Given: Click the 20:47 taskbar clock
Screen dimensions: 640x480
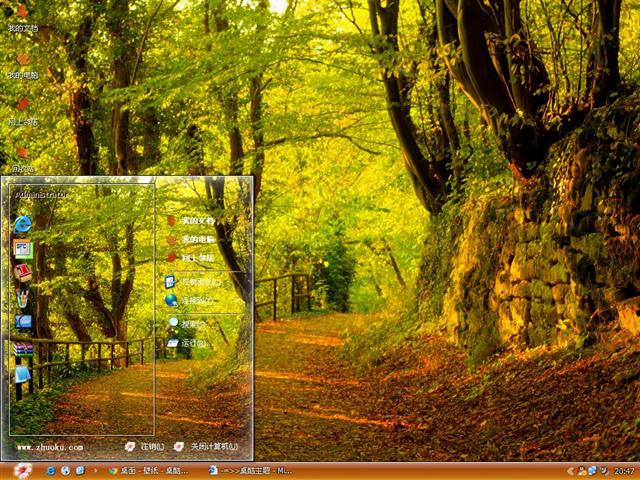Looking at the screenshot, I should [624, 471].
